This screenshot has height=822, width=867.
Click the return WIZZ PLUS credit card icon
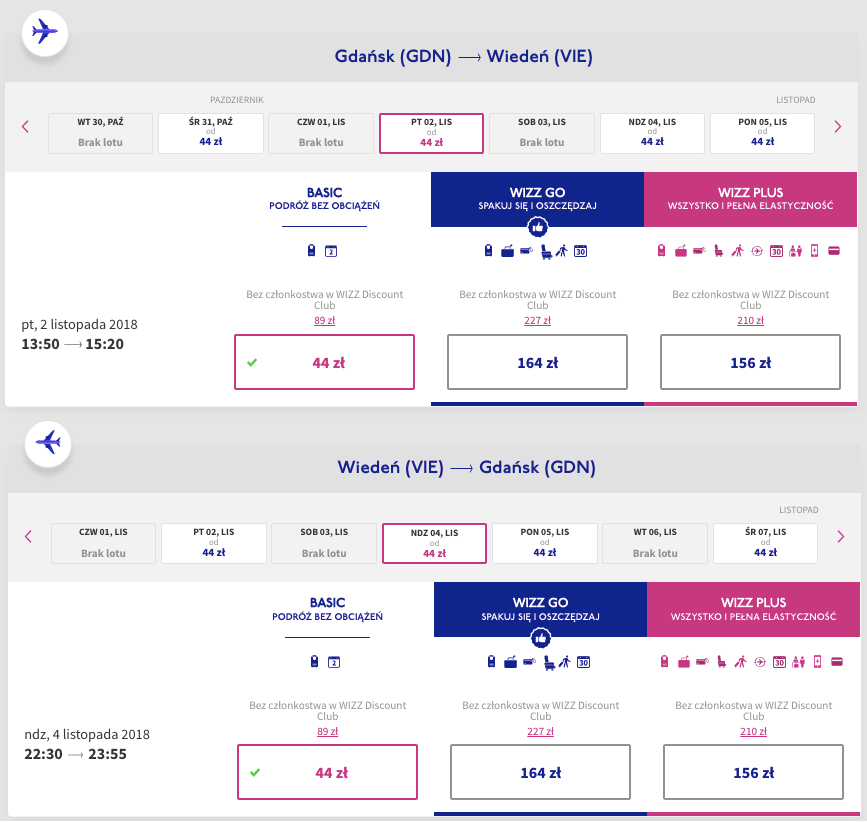click(x=837, y=662)
